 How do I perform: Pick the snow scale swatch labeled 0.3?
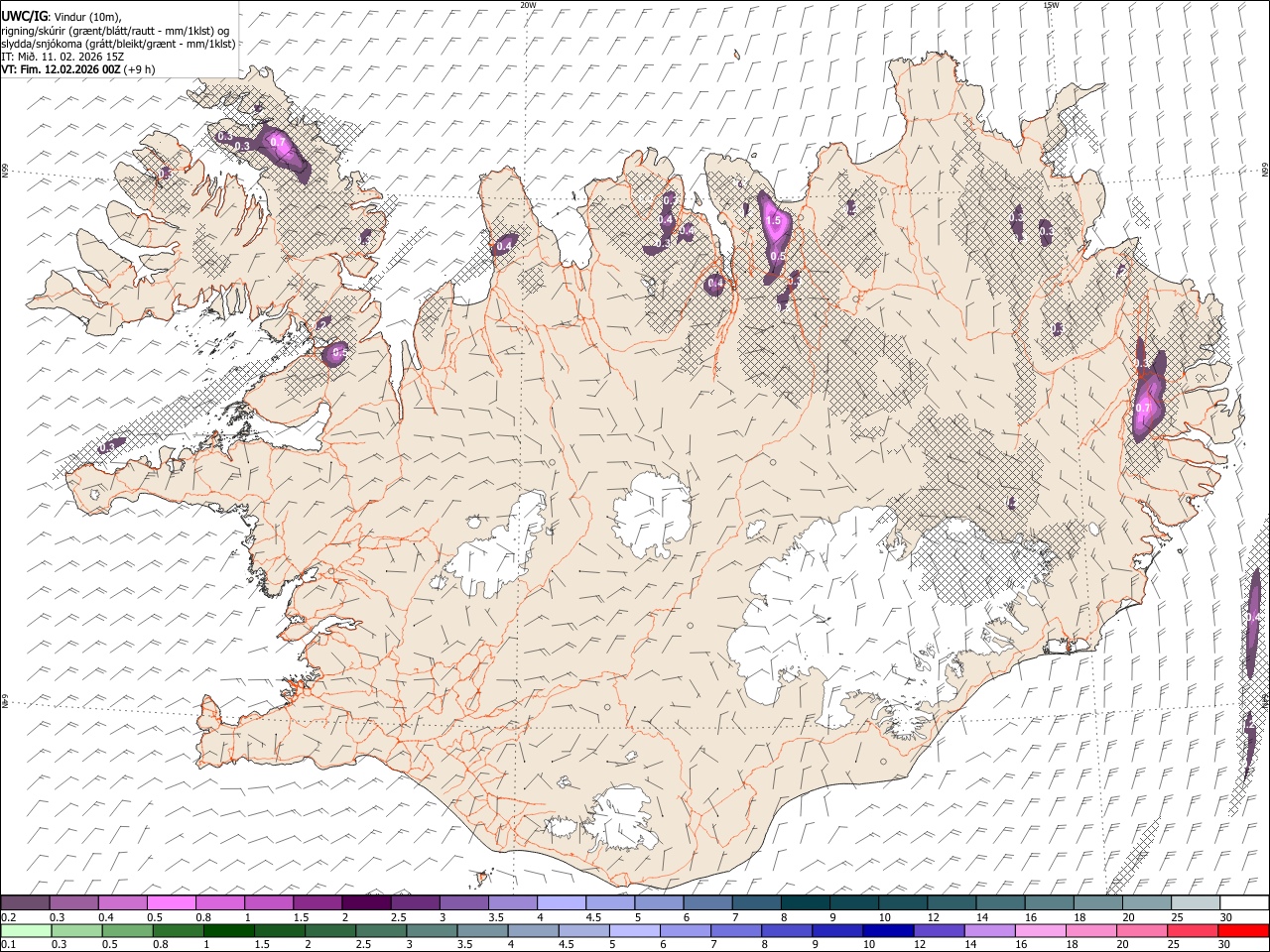point(73,903)
